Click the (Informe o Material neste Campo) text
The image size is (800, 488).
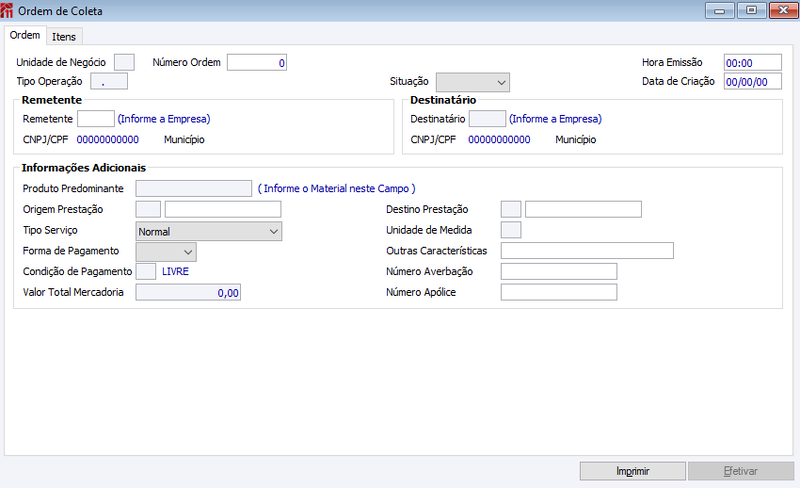click(x=336, y=188)
